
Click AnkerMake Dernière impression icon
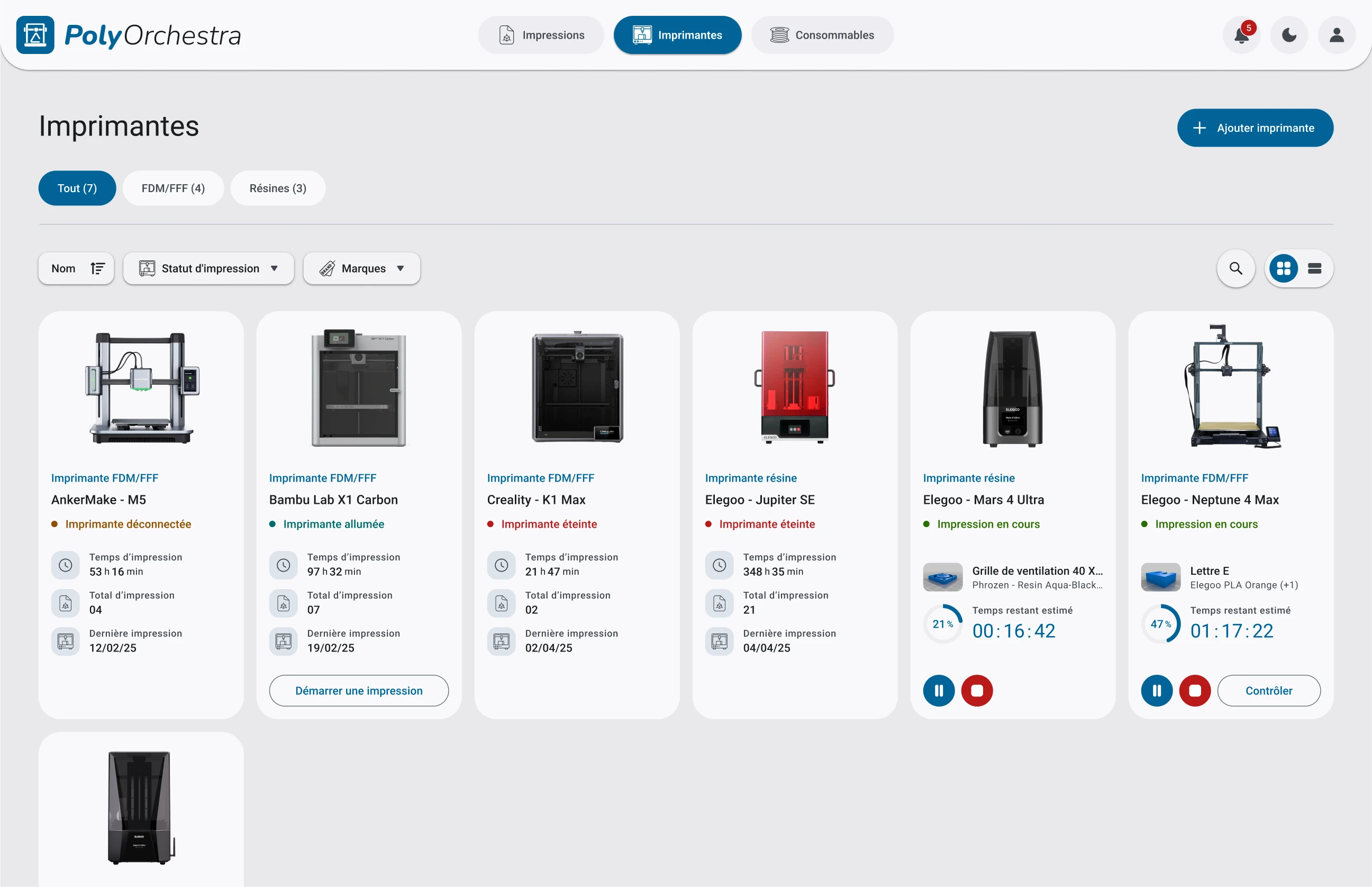[66, 641]
